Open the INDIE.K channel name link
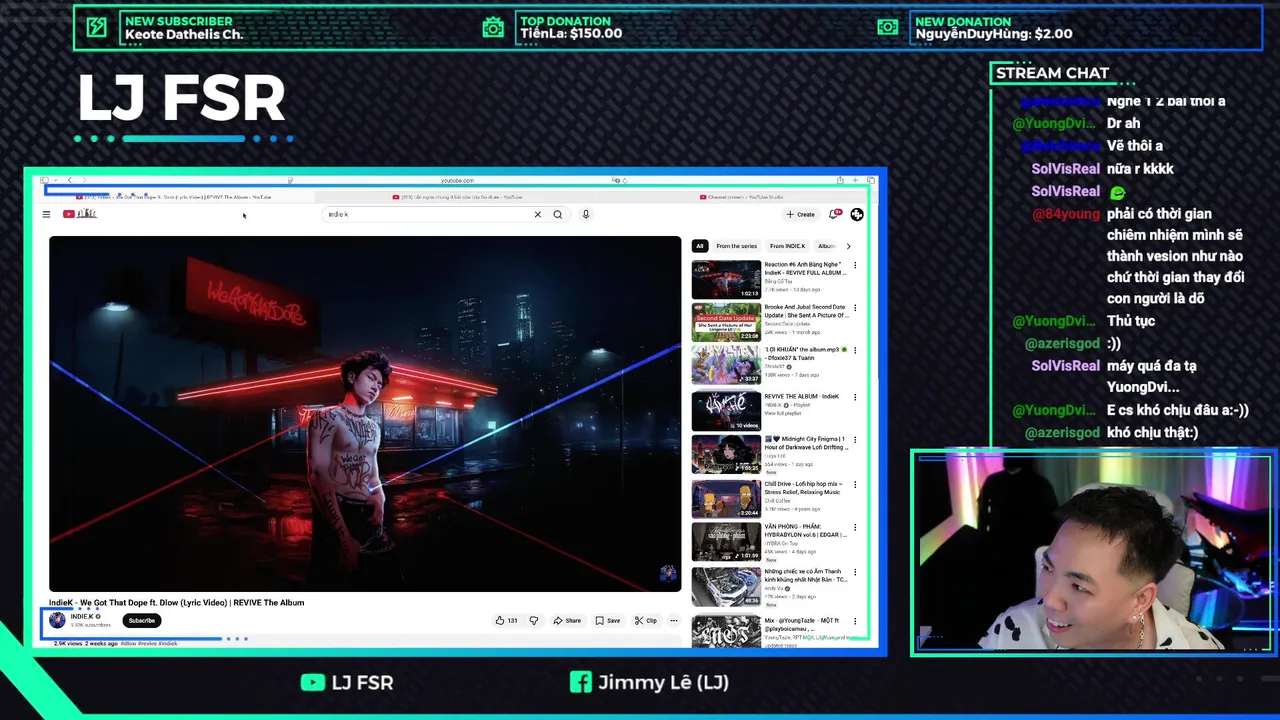The height and width of the screenshot is (720, 1280). [82, 616]
